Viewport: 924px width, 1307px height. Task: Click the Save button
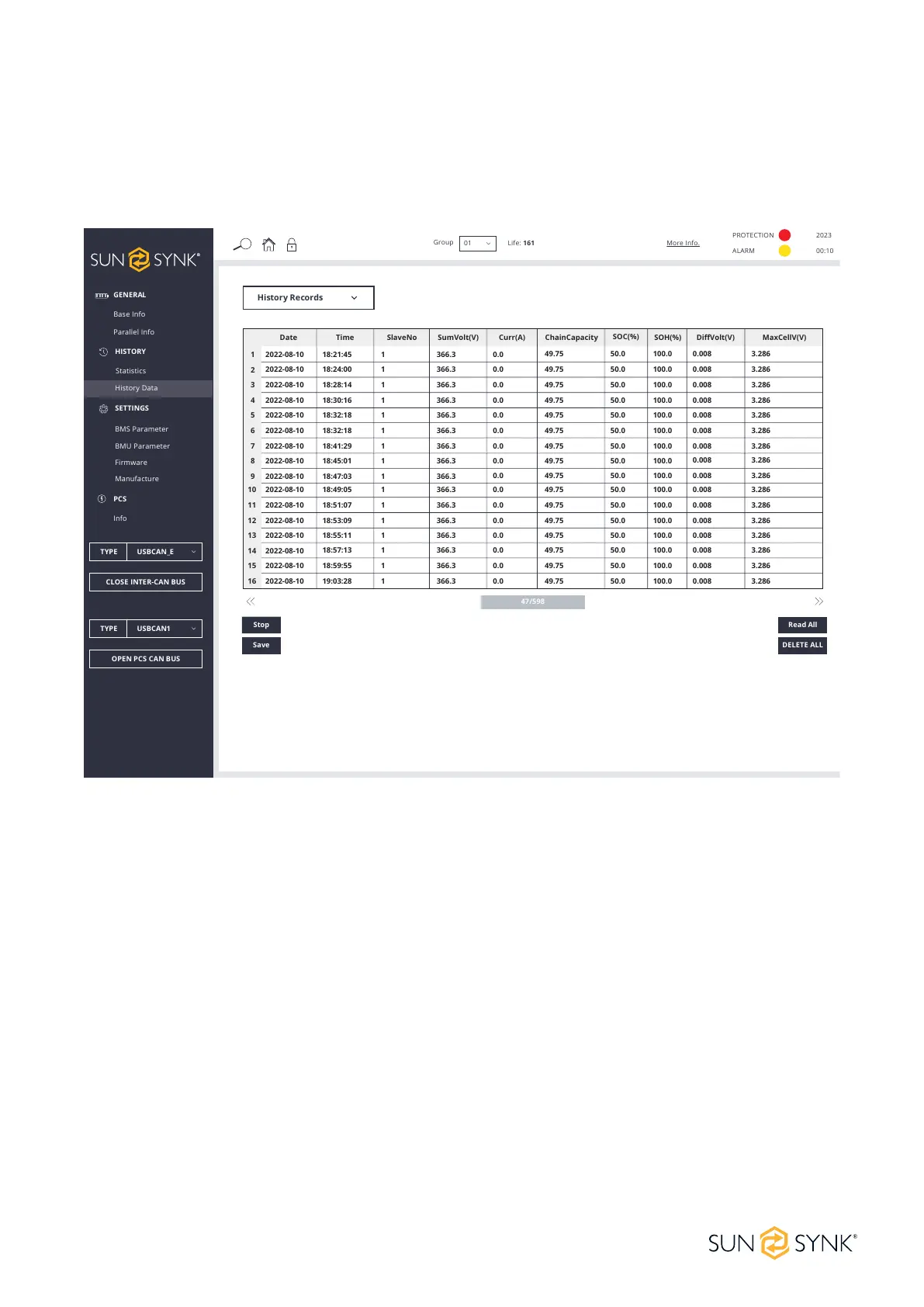click(261, 645)
